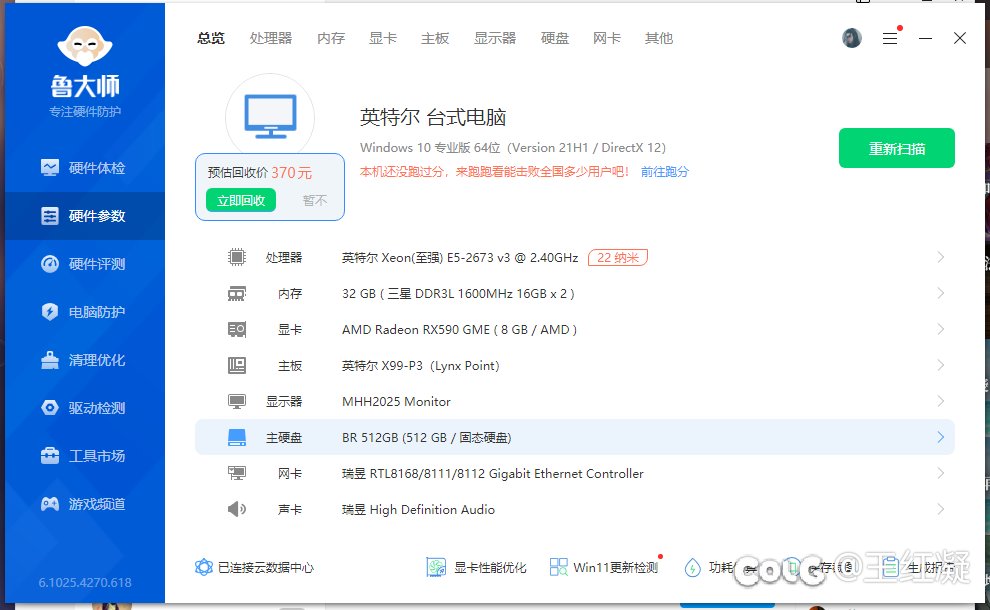Open 工具市场 in the sidebar

pyautogui.click(x=85, y=456)
